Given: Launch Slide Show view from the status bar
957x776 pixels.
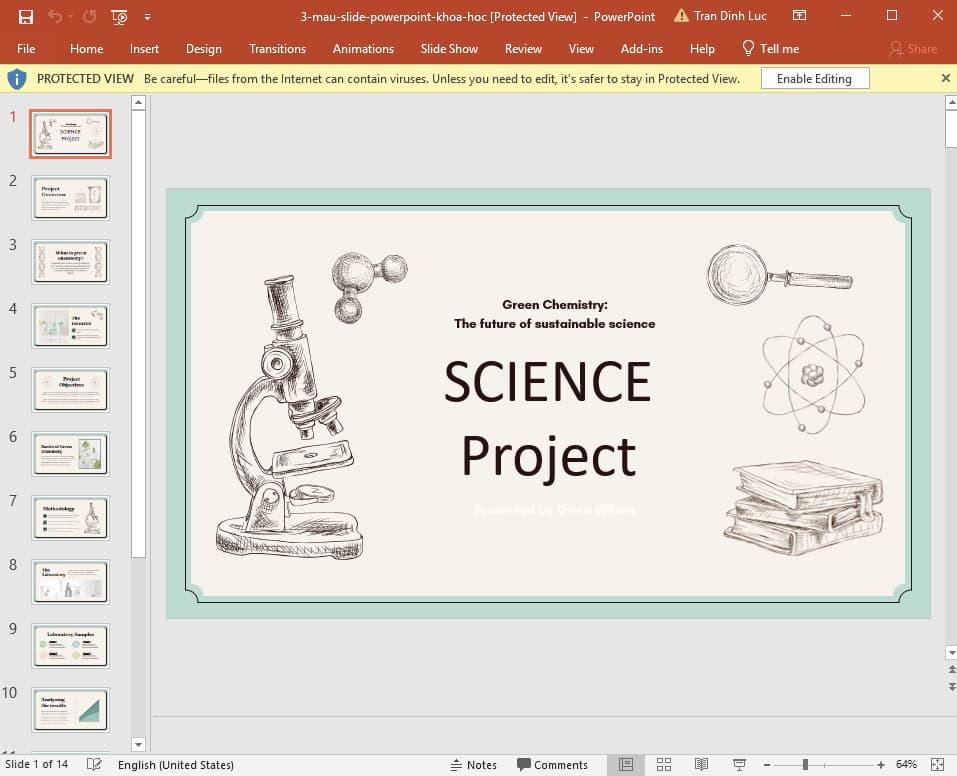Looking at the screenshot, I should coord(738,765).
